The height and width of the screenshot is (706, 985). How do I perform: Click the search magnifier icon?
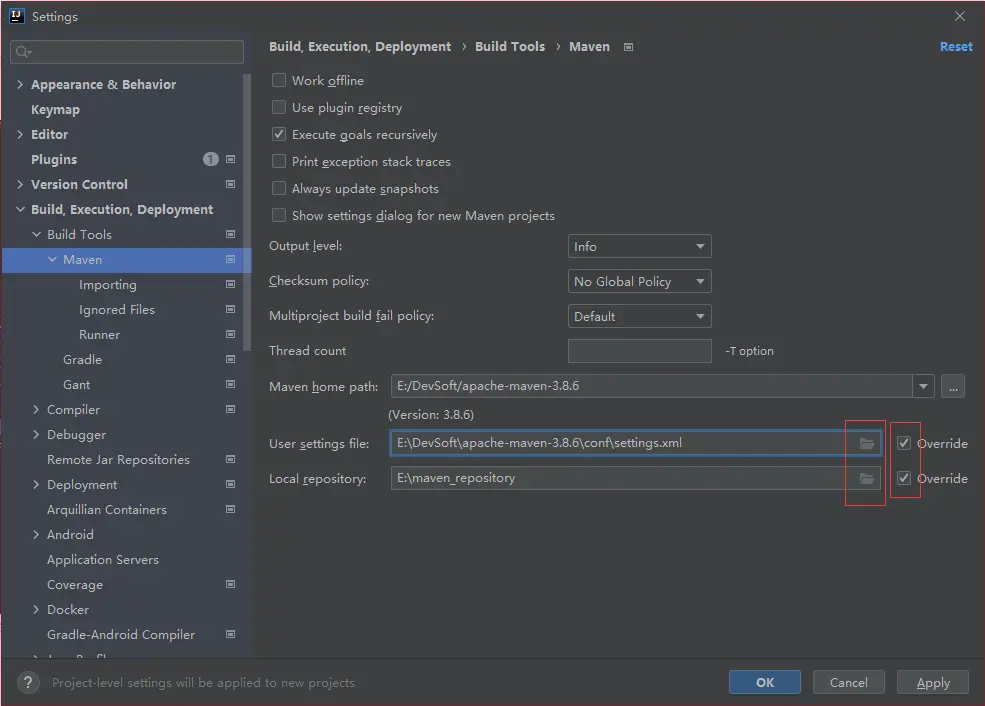point(24,52)
